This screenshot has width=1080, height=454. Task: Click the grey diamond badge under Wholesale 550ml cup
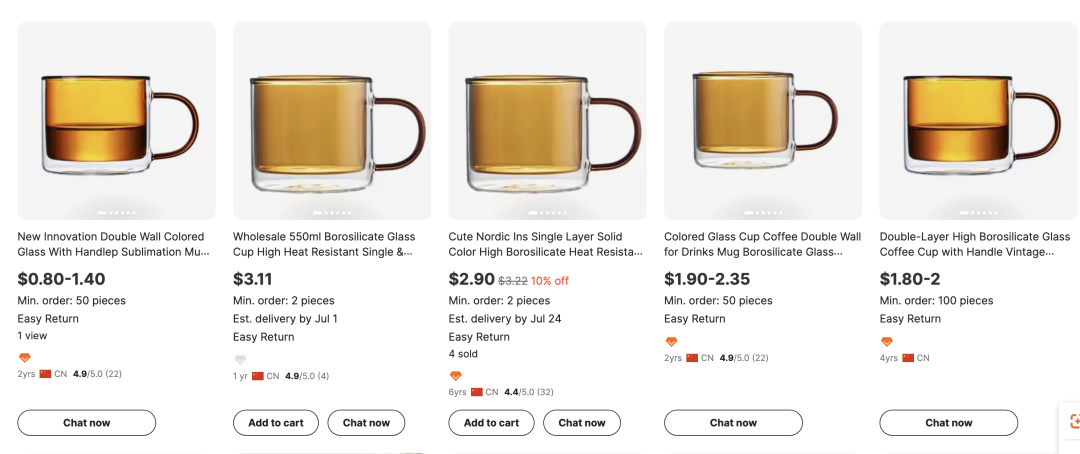[240, 360]
